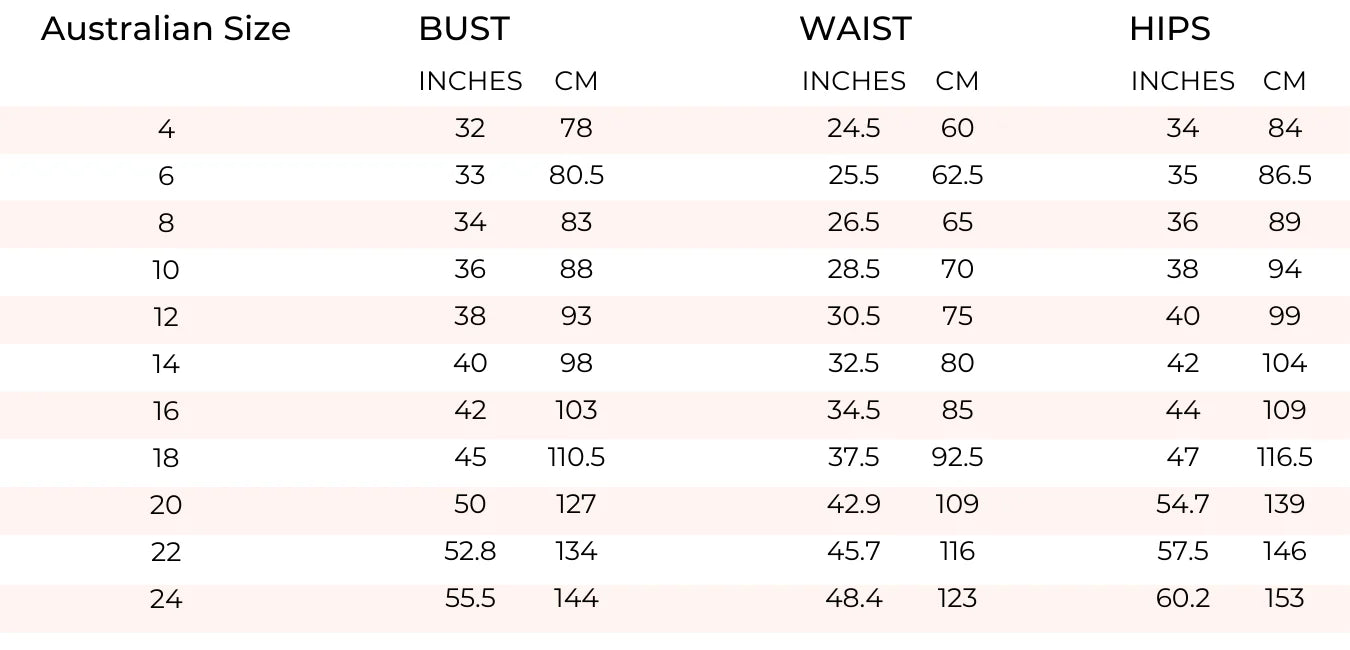Screen dimensions: 1350x650
Task: Click the size 24 row label
Action: (x=166, y=599)
